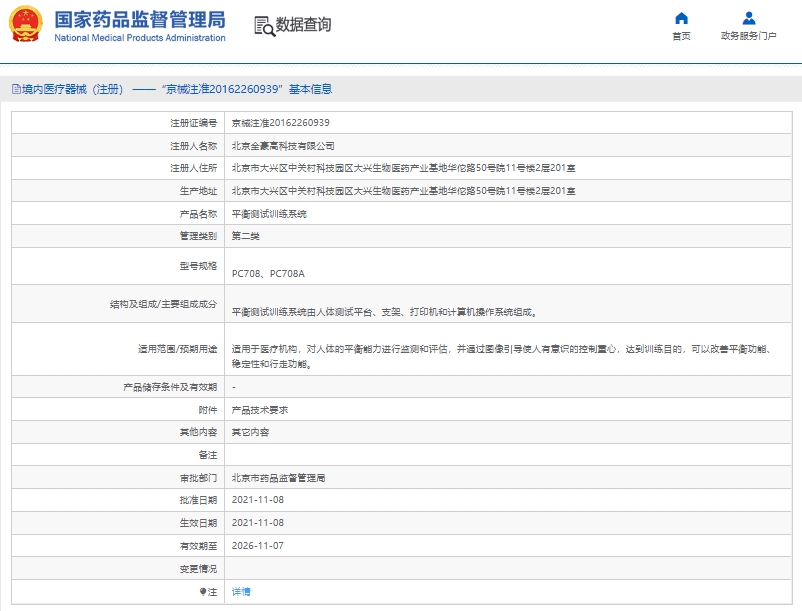The image size is (802, 611).
Task: Click 生效日期 value 2021-11-08
Action: pos(258,523)
